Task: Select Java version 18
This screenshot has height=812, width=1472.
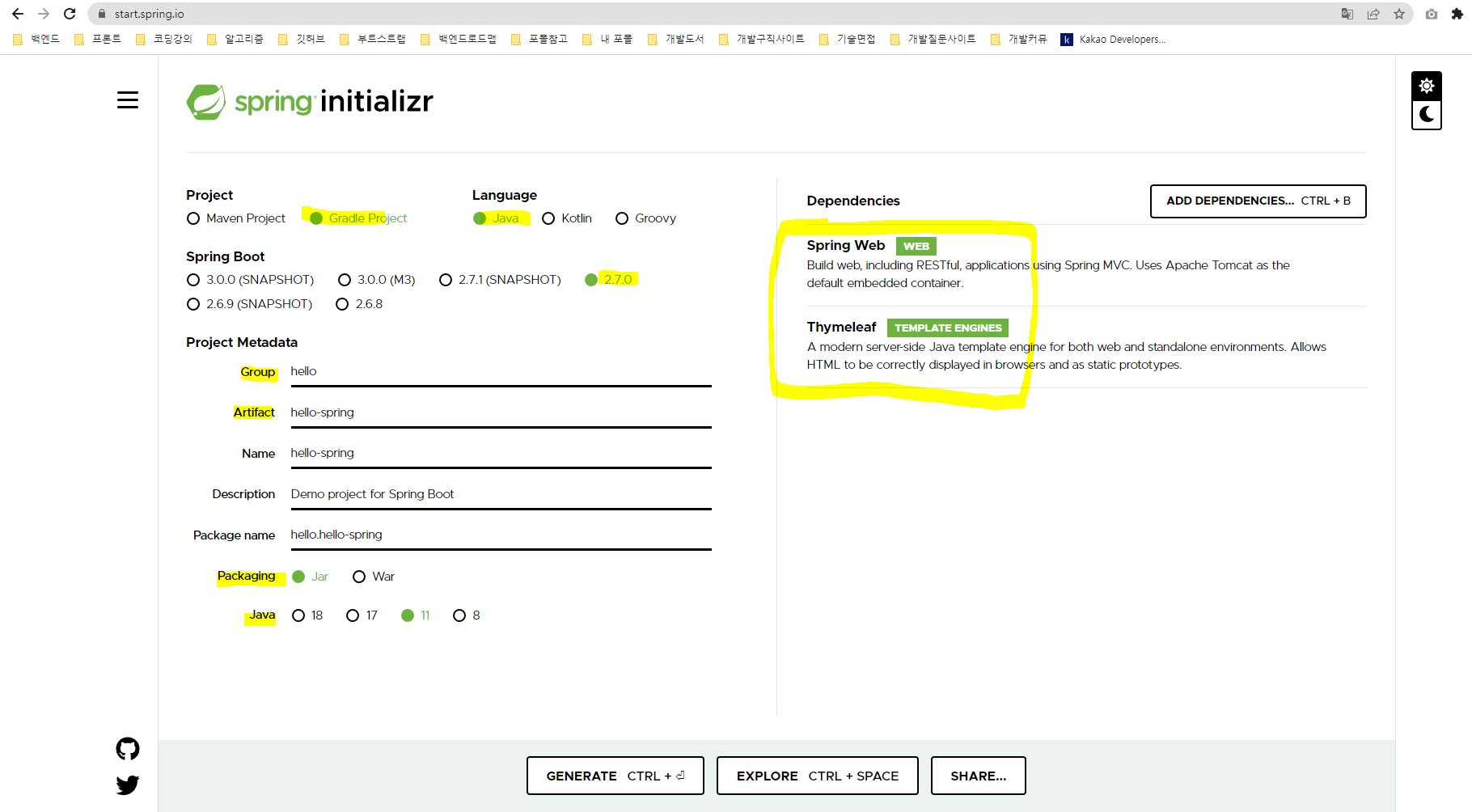Action: click(x=307, y=615)
